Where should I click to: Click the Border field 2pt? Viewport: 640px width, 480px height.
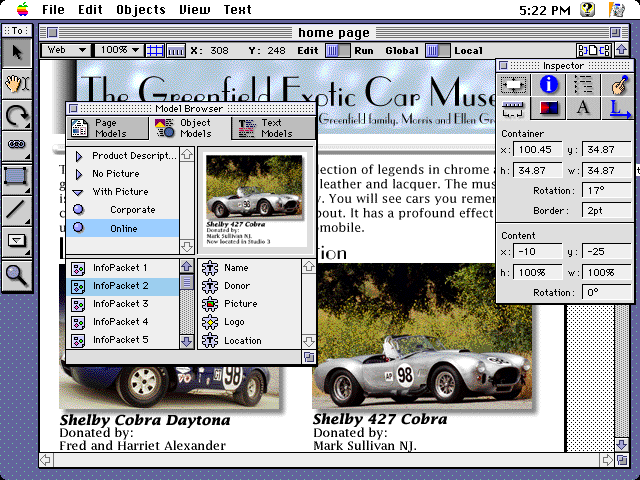pos(607,211)
